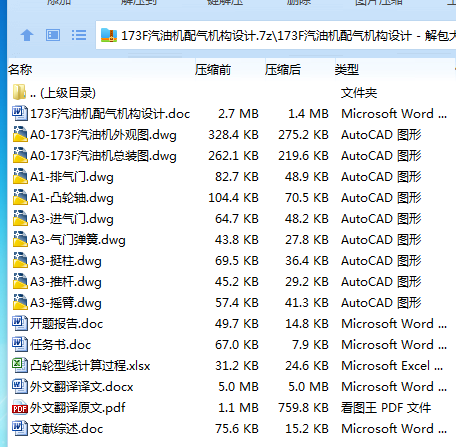The width and height of the screenshot is (456, 447).
Task: Click the 219.6 KB compressed size cell
Action: coord(303,156)
